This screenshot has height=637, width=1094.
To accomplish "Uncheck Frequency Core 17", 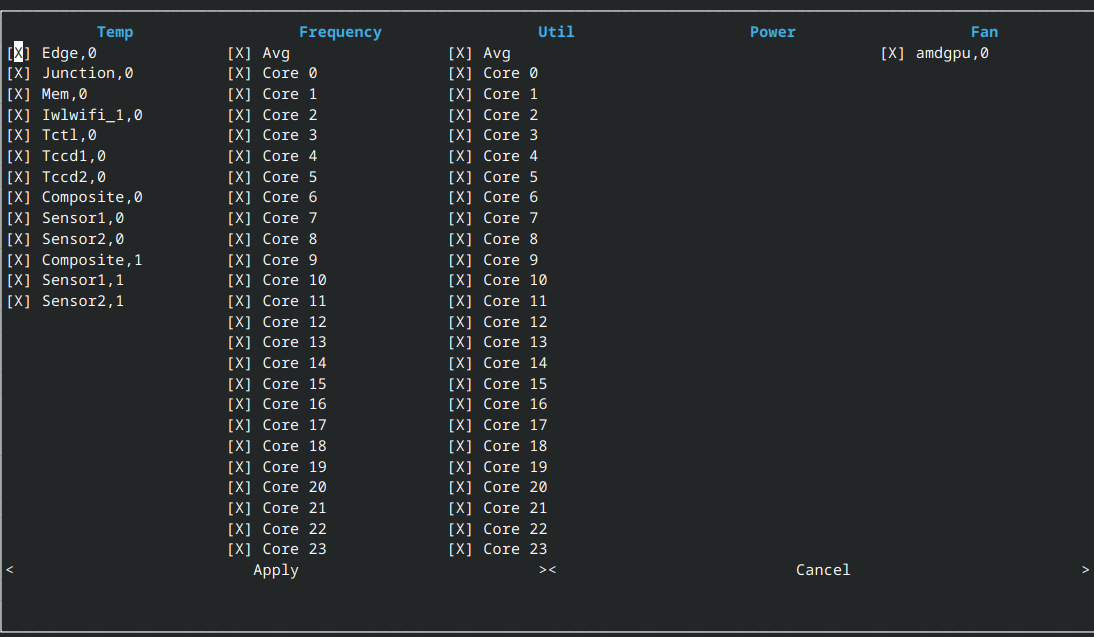I will 239,426.
